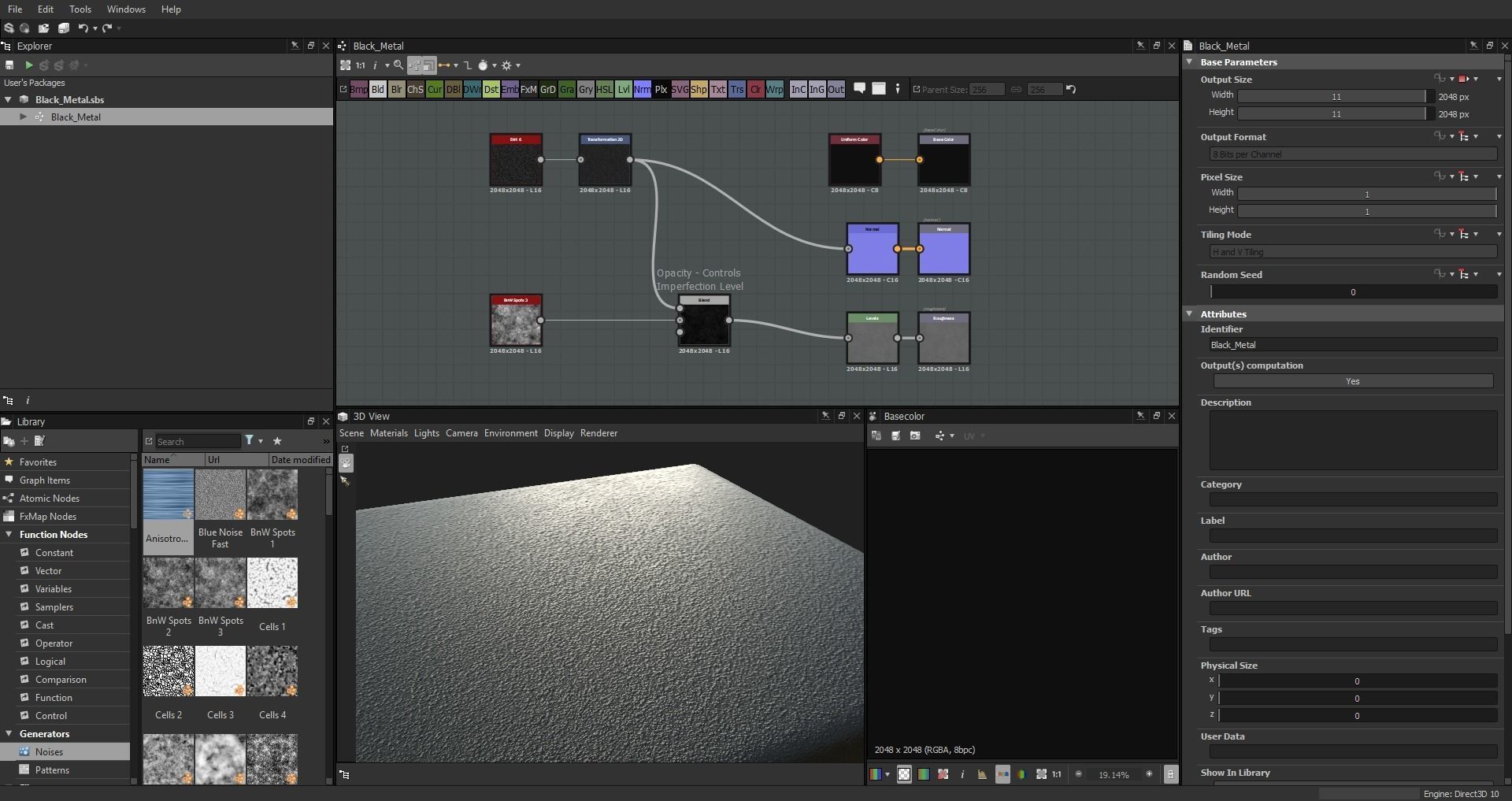The height and width of the screenshot is (801, 1512).
Task: Undo the last action
Action: pos(83,28)
